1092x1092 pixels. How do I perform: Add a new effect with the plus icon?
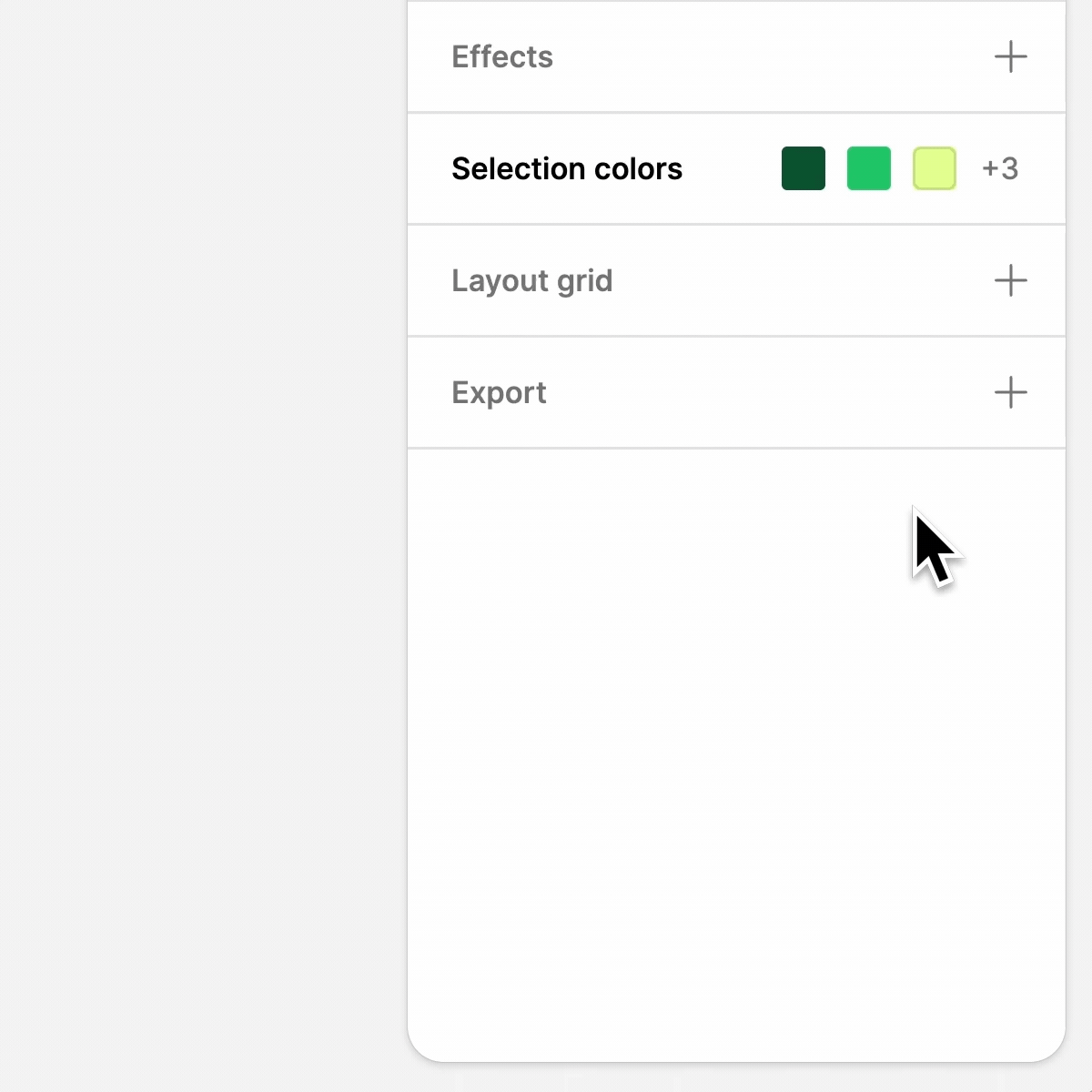(x=1010, y=56)
